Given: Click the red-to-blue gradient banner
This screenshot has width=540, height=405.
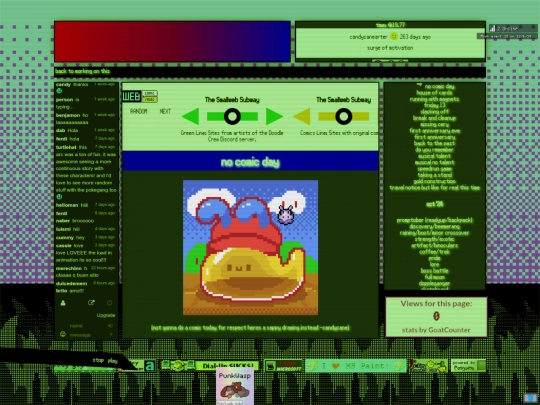Looking at the screenshot, I should [x=172, y=42].
